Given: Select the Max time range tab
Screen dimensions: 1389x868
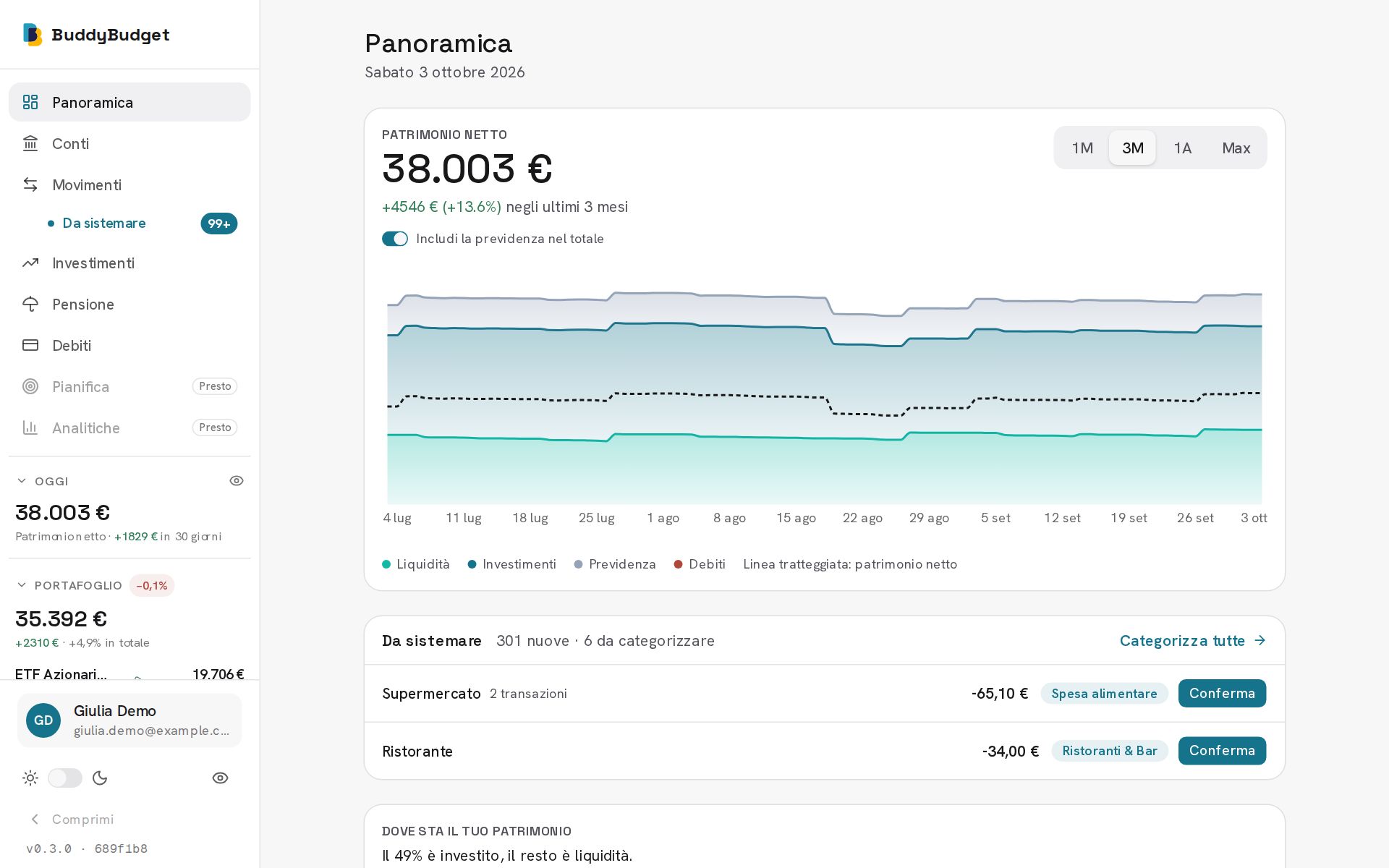Looking at the screenshot, I should (1236, 148).
